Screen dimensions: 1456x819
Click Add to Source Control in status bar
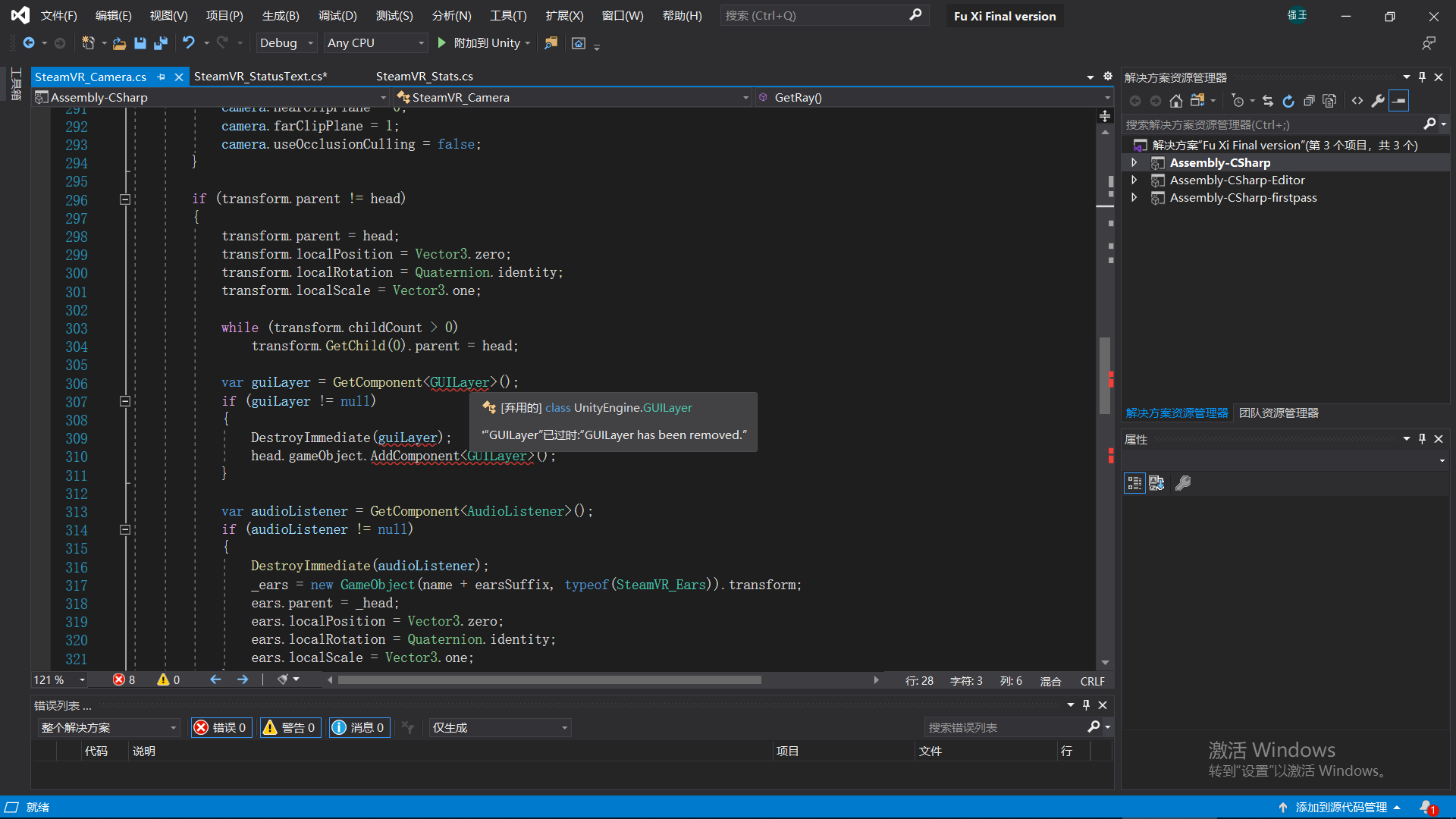(x=1340, y=808)
